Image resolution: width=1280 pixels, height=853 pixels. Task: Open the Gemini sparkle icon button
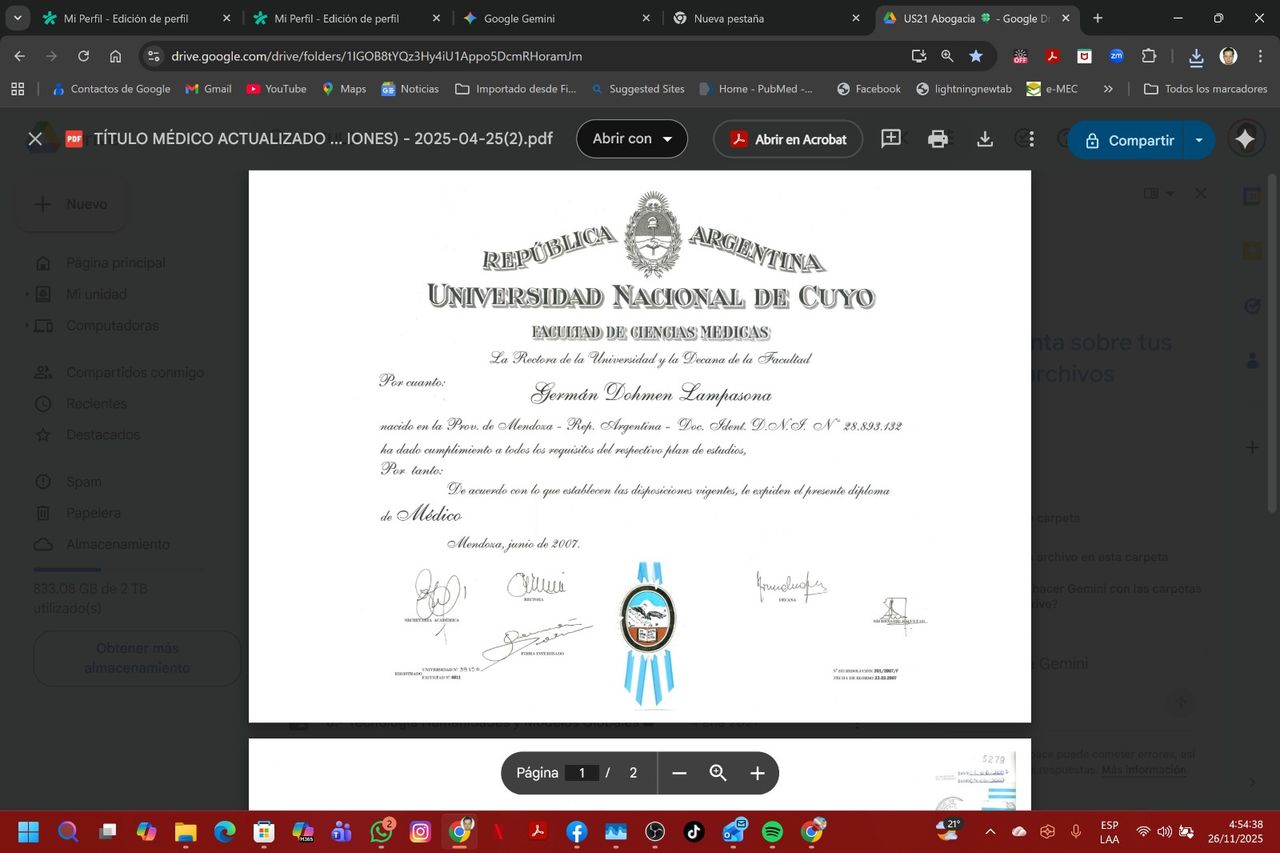click(x=1245, y=140)
